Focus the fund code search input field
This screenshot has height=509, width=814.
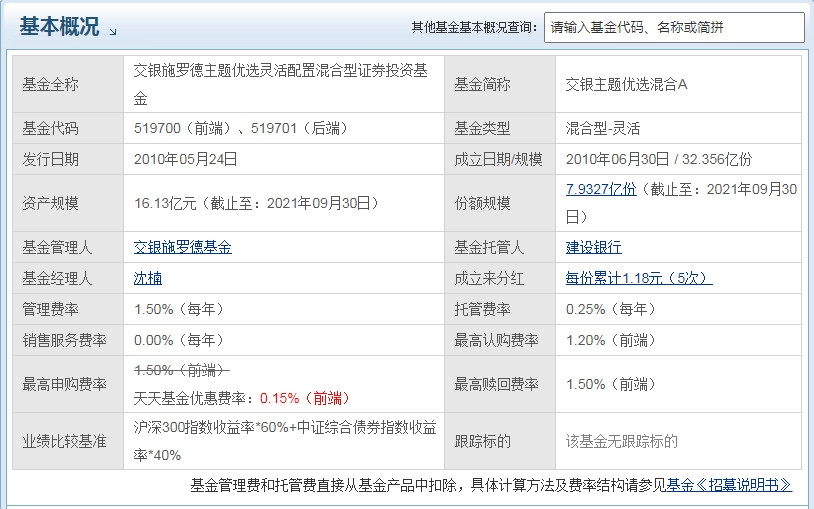(x=674, y=28)
